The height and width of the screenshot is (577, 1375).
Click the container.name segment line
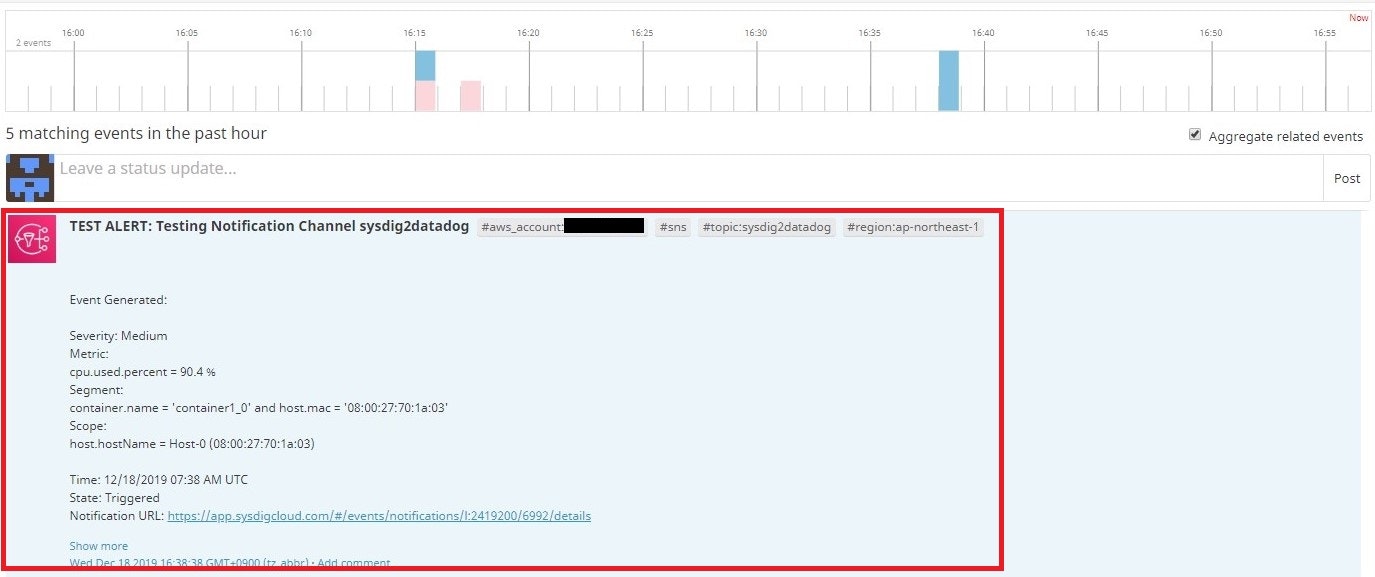coord(259,408)
